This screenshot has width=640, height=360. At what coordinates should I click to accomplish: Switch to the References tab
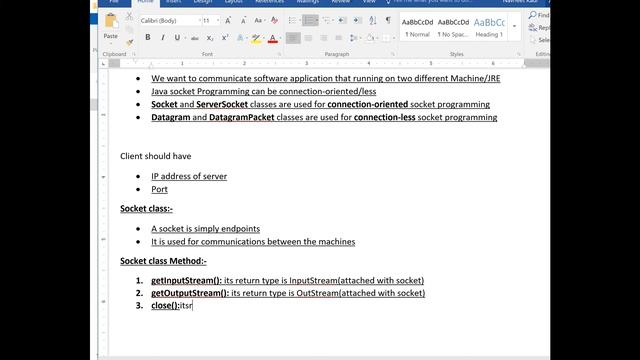click(269, 2)
